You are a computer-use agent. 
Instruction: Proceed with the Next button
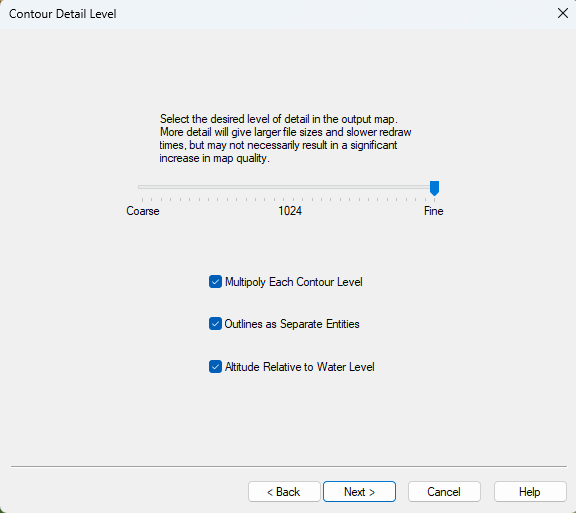point(359,492)
